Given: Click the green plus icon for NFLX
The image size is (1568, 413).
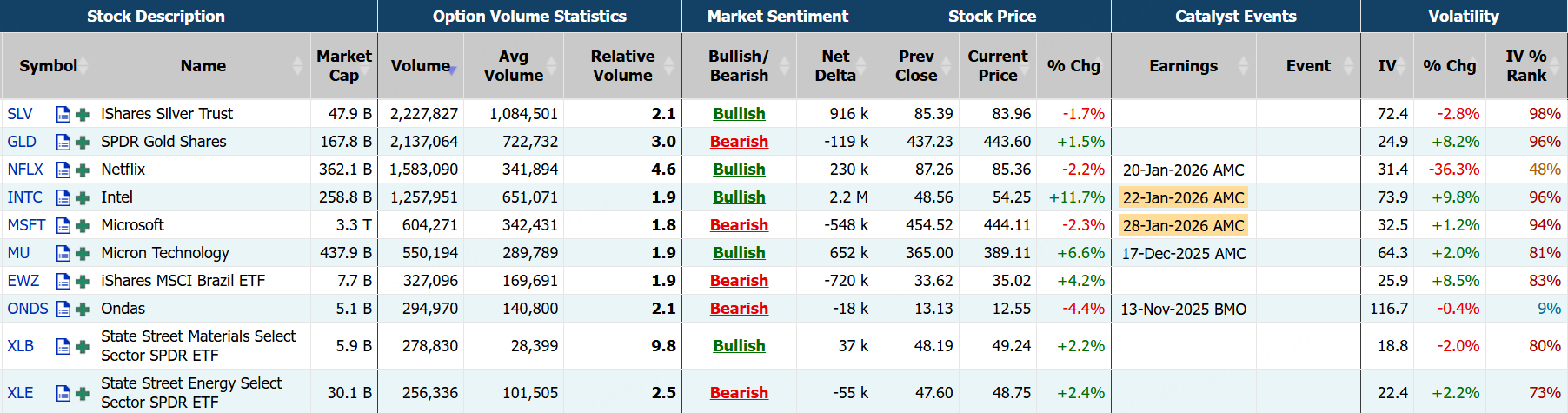Looking at the screenshot, I should 83,170.
